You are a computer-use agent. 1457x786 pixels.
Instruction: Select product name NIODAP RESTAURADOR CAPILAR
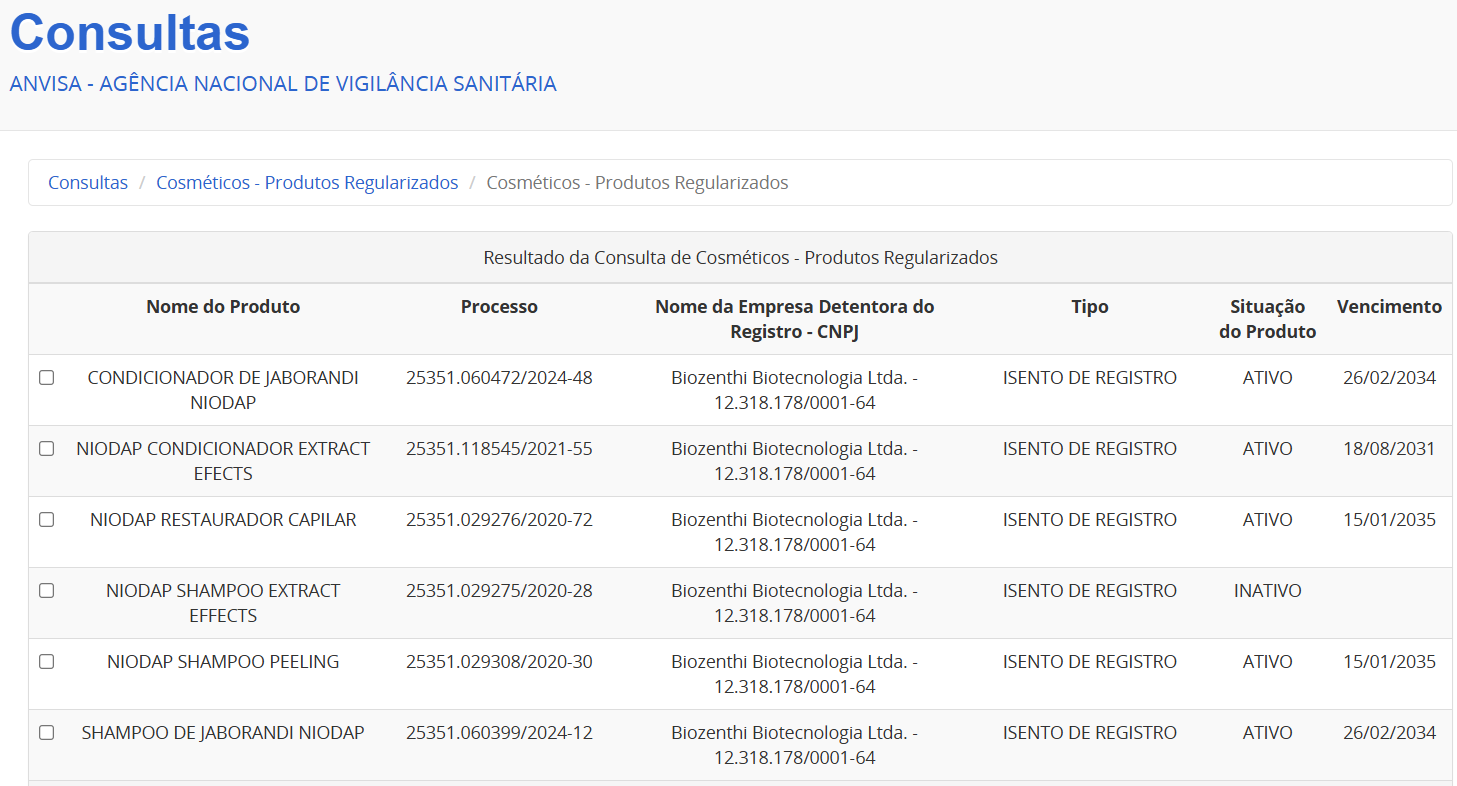pyautogui.click(x=223, y=520)
